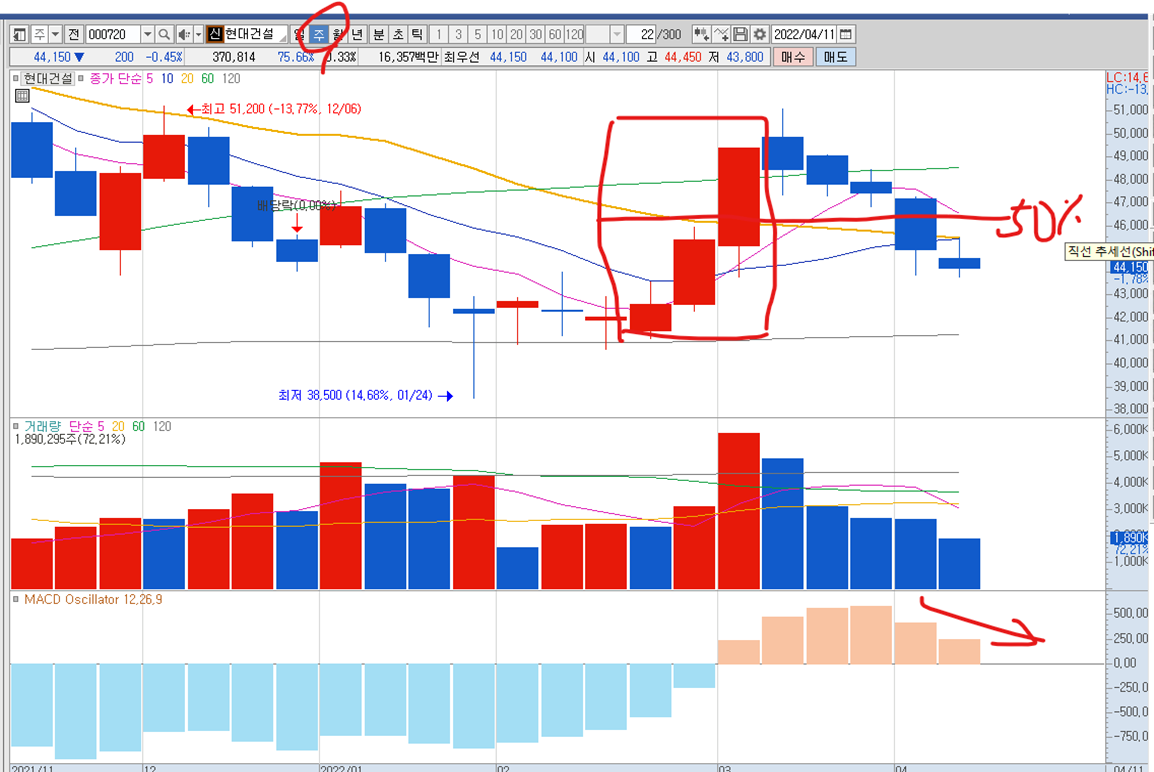
Task: Toggle the small square before 현대건설 label
Action: pos(15,78)
